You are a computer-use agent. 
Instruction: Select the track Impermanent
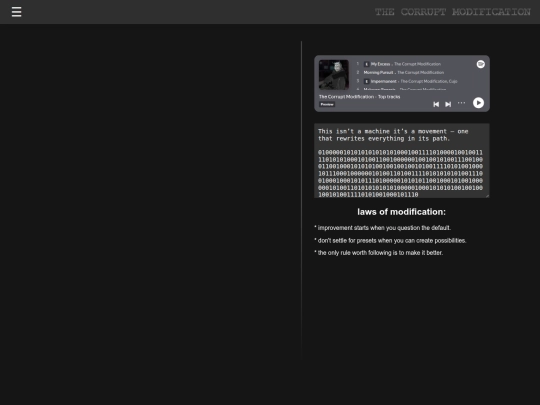coord(384,81)
